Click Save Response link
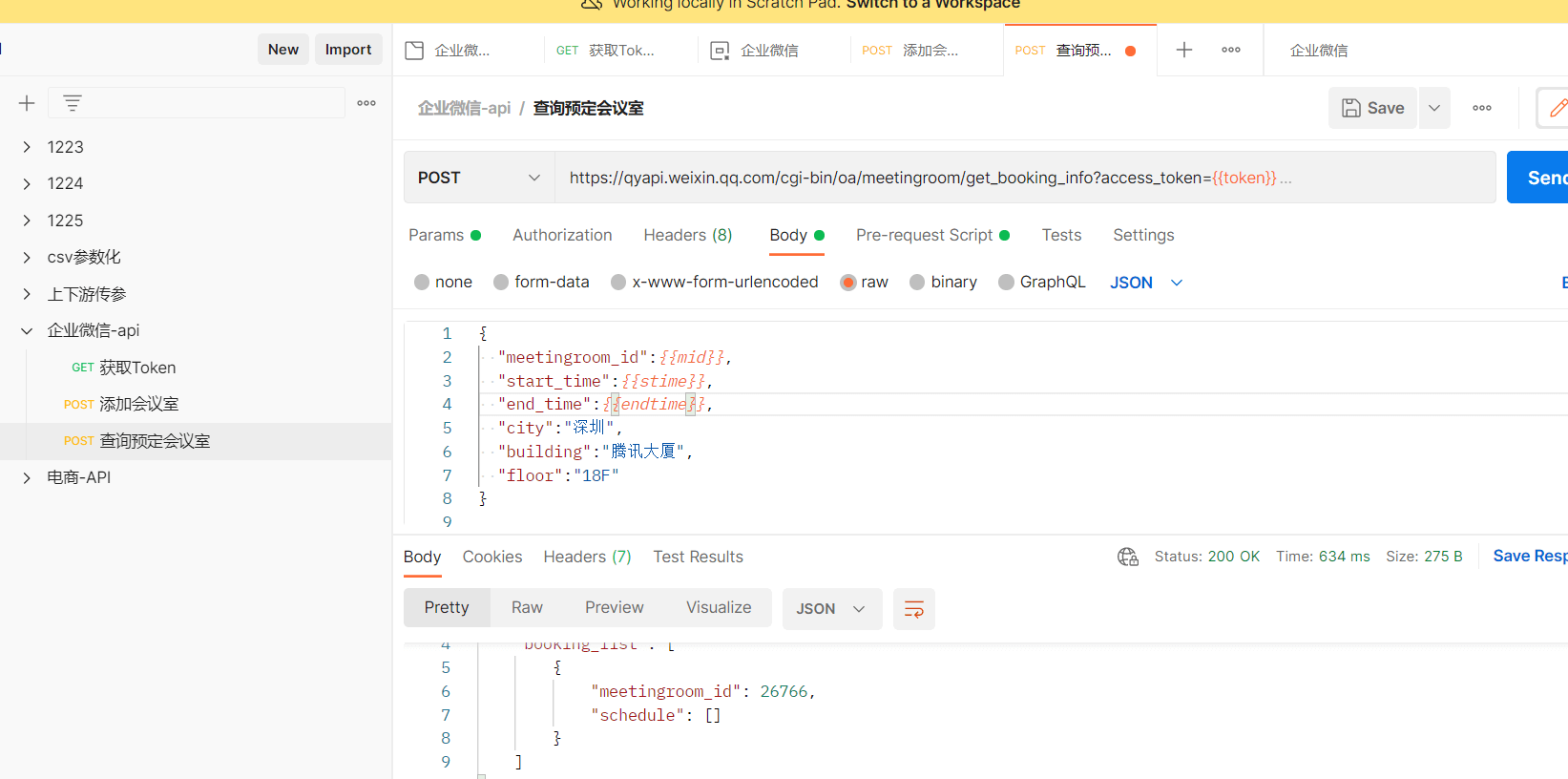 (x=1530, y=556)
